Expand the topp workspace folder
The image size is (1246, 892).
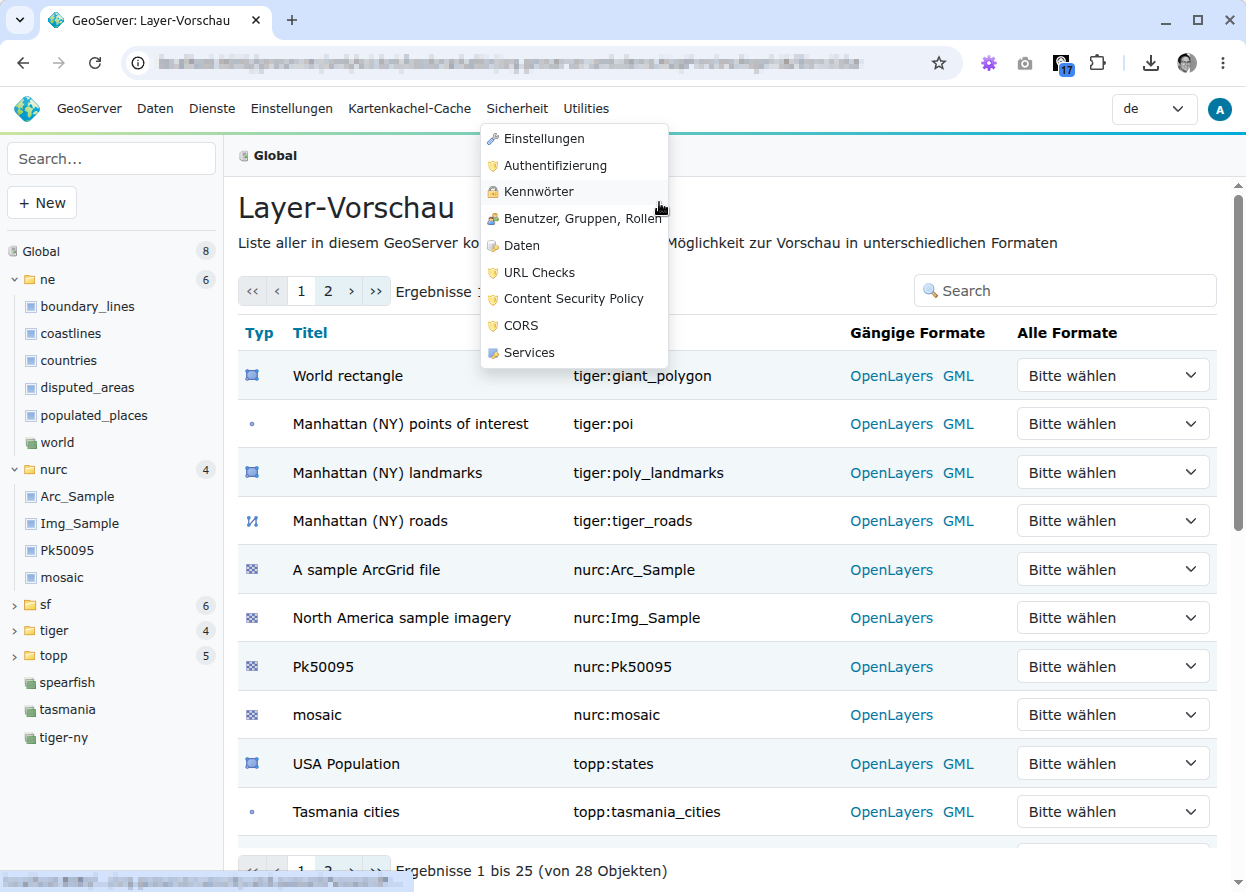14,657
